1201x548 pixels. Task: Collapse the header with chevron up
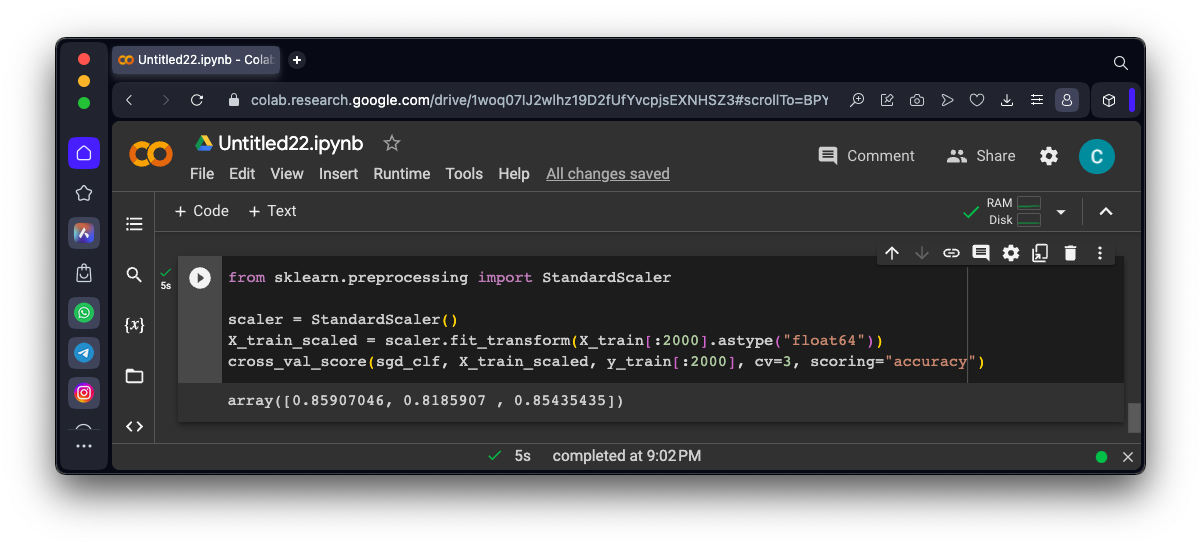click(x=1106, y=211)
